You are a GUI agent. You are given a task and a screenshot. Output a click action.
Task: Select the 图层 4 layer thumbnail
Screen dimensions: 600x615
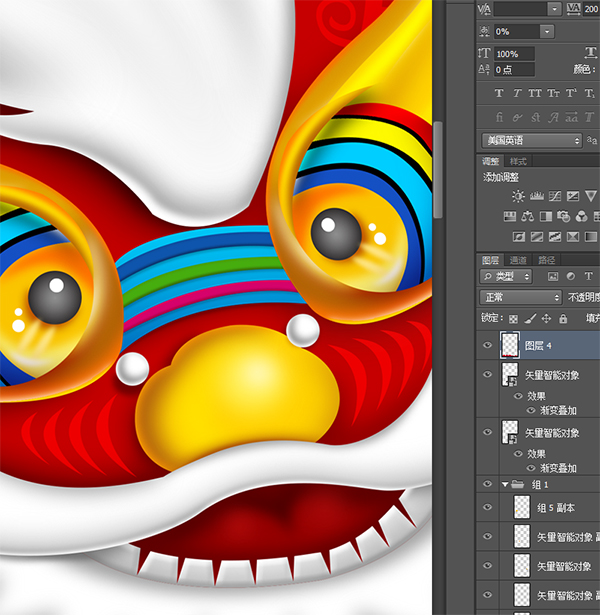click(x=510, y=345)
